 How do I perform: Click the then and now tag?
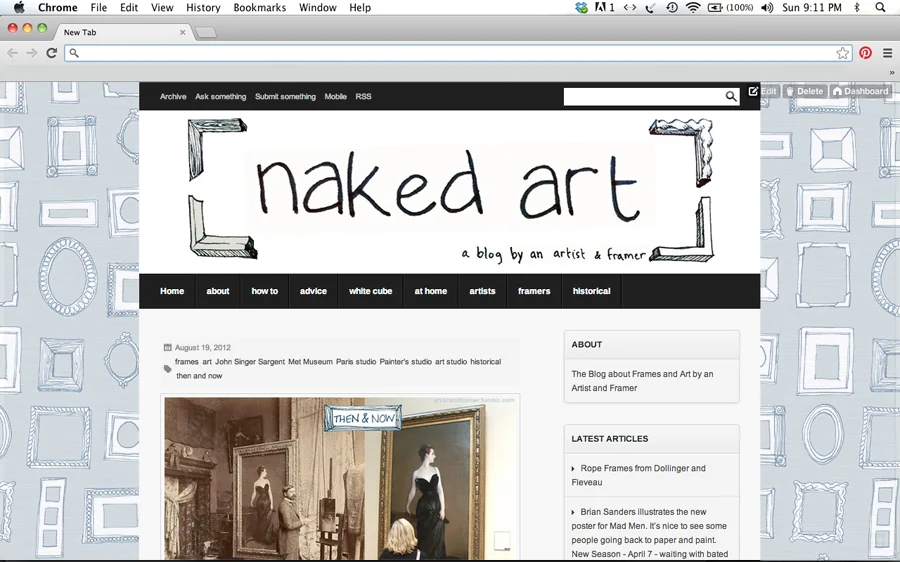[199, 376]
